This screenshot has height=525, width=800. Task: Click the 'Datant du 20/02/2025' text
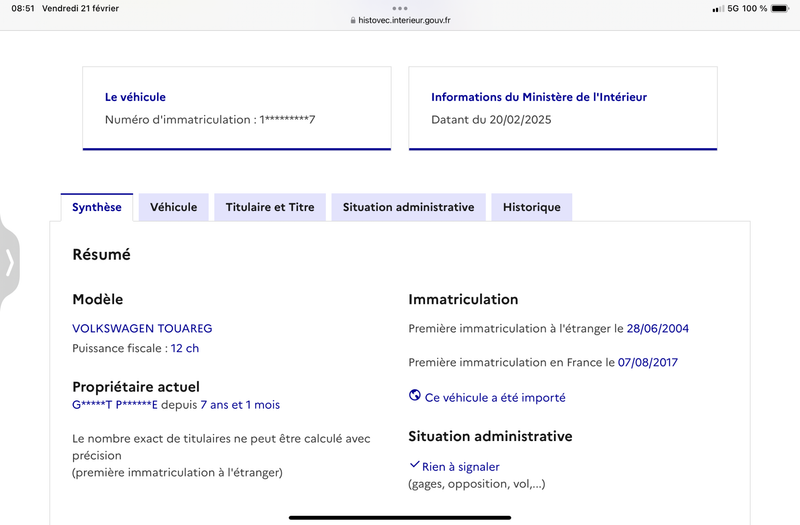tap(491, 120)
